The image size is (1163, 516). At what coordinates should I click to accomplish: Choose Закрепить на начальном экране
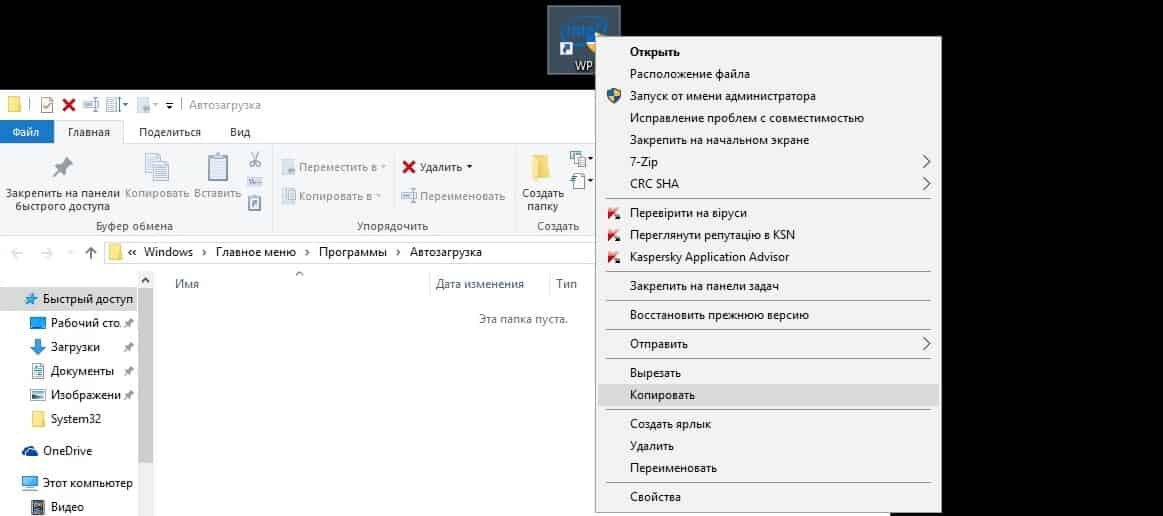768,140
